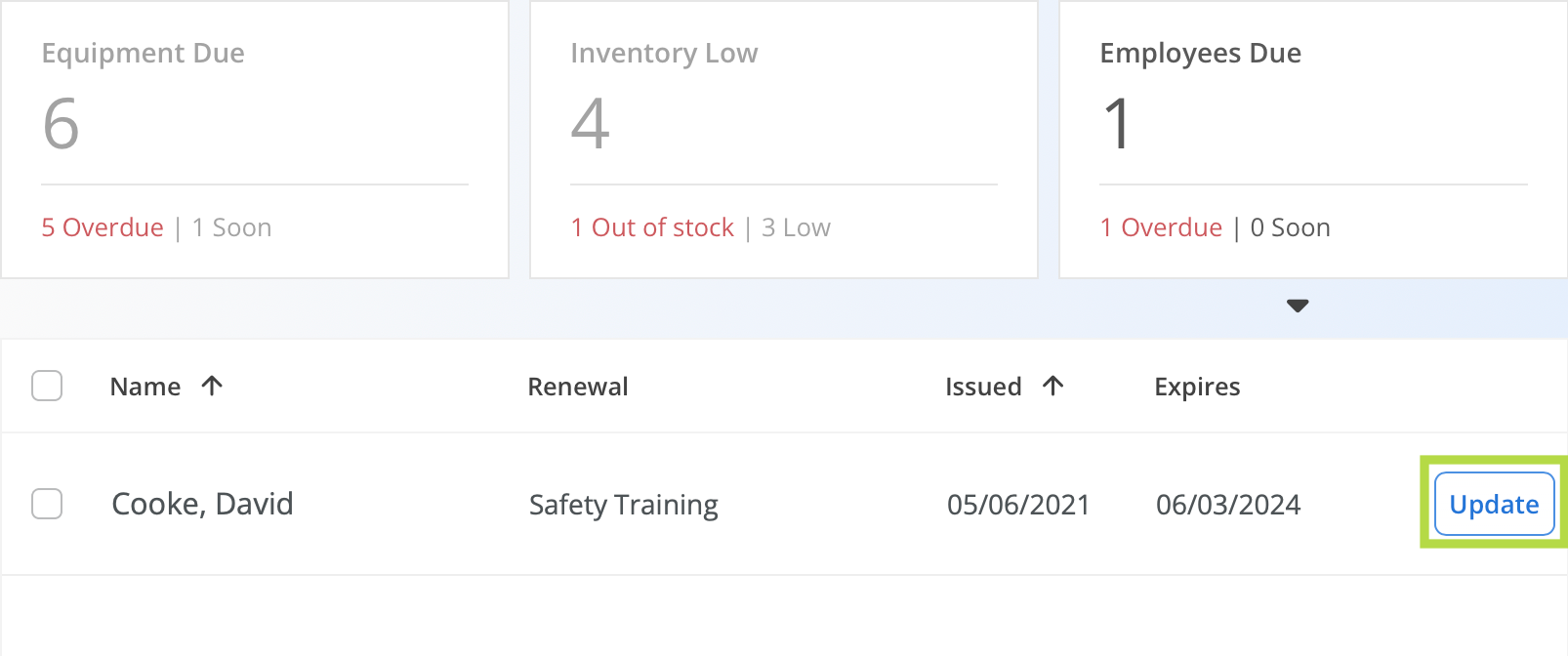The height and width of the screenshot is (656, 1568).
Task: Open the Inventory Low card
Action: pyautogui.click(x=784, y=140)
